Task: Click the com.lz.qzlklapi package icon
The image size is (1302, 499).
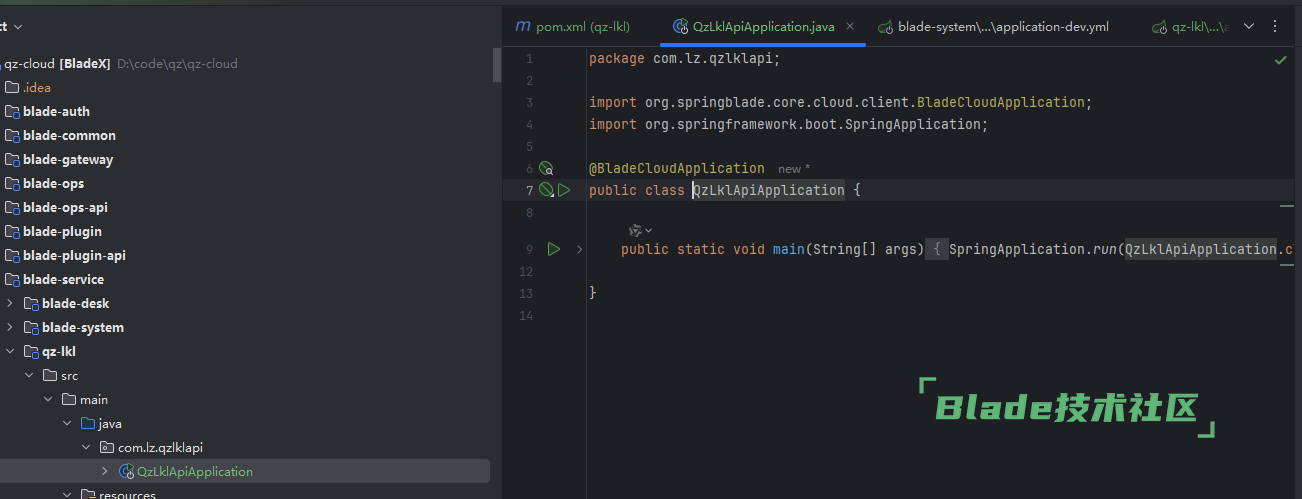Action: (107, 447)
